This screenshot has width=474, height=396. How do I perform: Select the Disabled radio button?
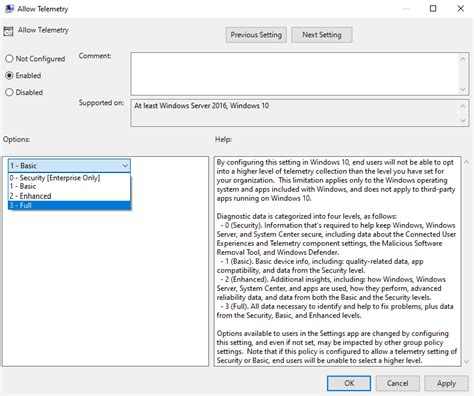(9, 92)
